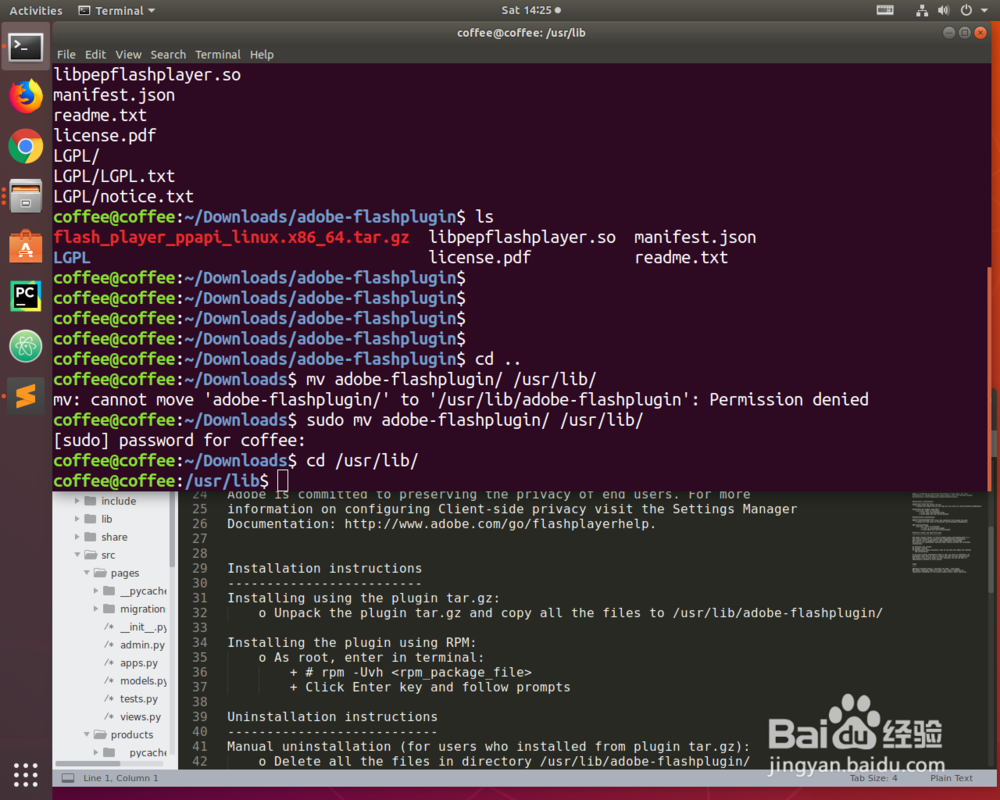This screenshot has width=1000, height=800.
Task: Collapse the products folder in Sublime
Action: pos(87,734)
